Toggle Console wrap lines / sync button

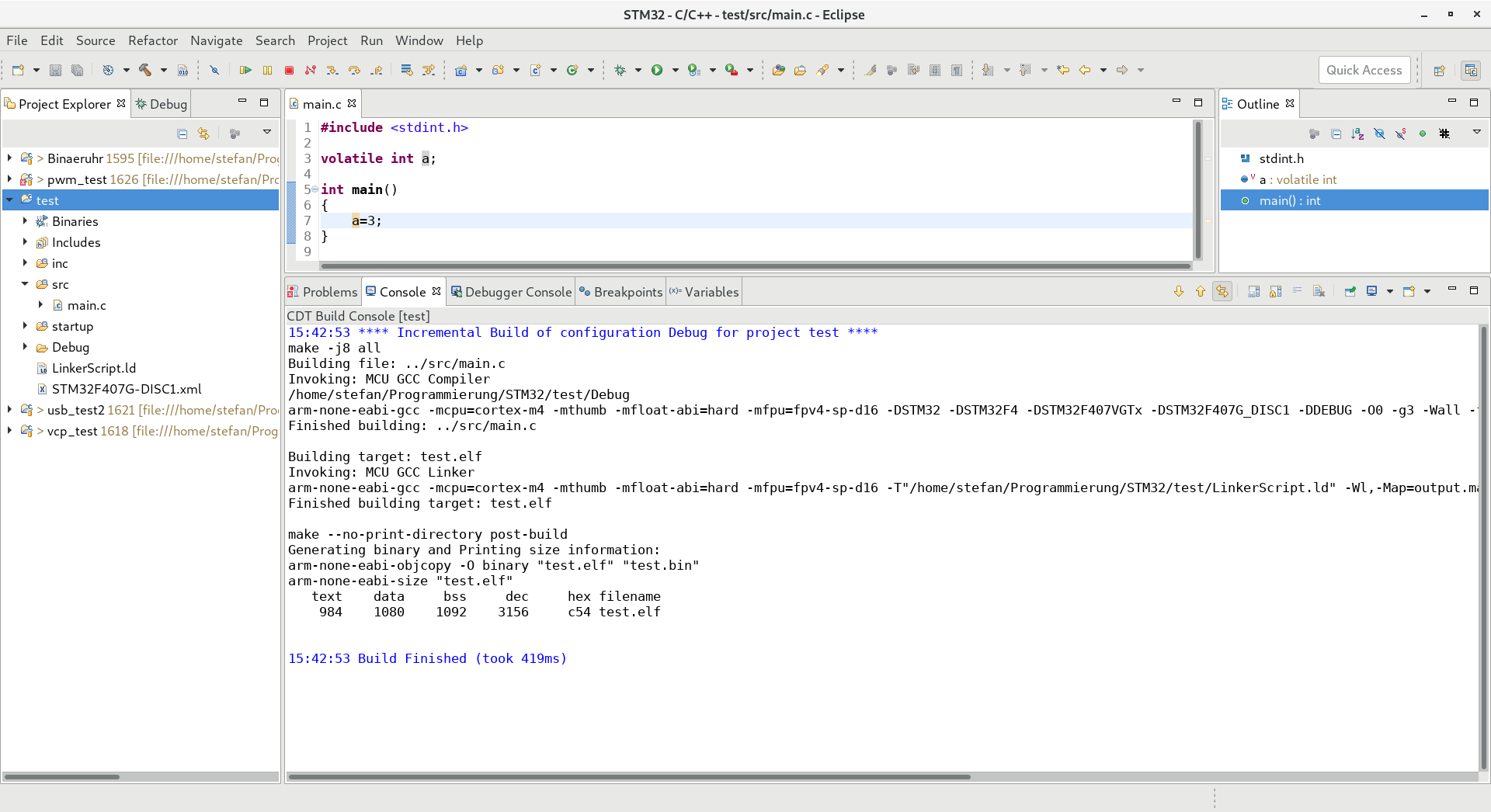pos(1222,291)
